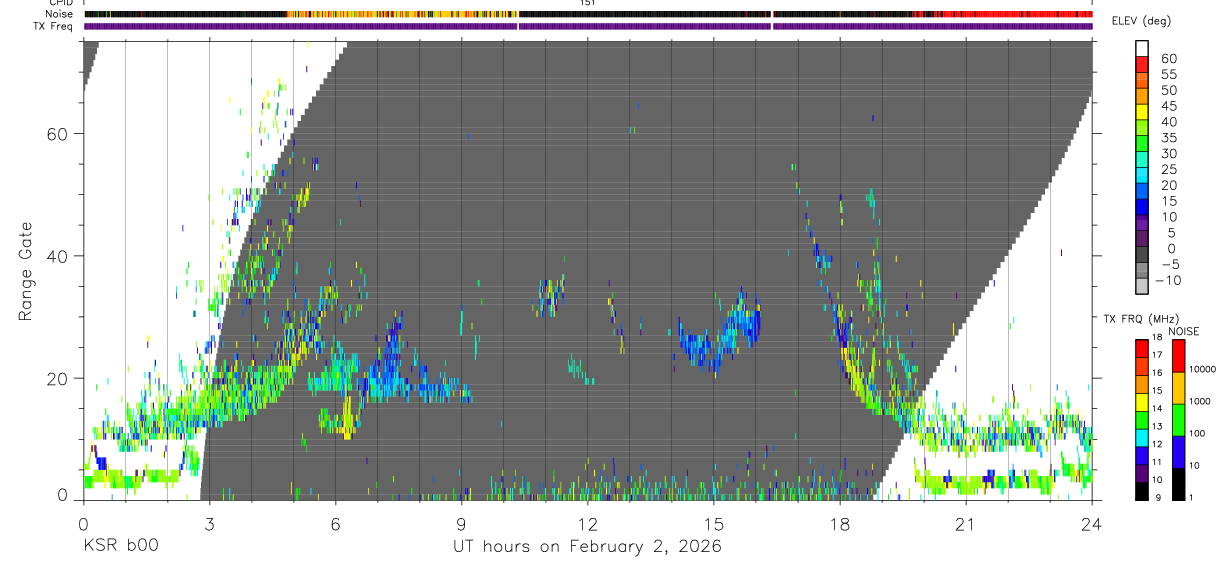Click the black segment of NOISE legend

point(1178,484)
